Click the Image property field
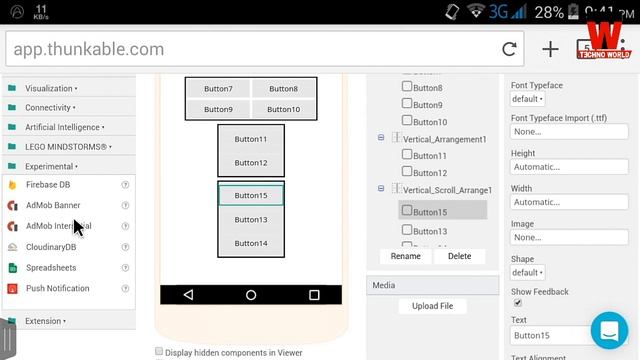This screenshot has height=360, width=640. coord(569,238)
